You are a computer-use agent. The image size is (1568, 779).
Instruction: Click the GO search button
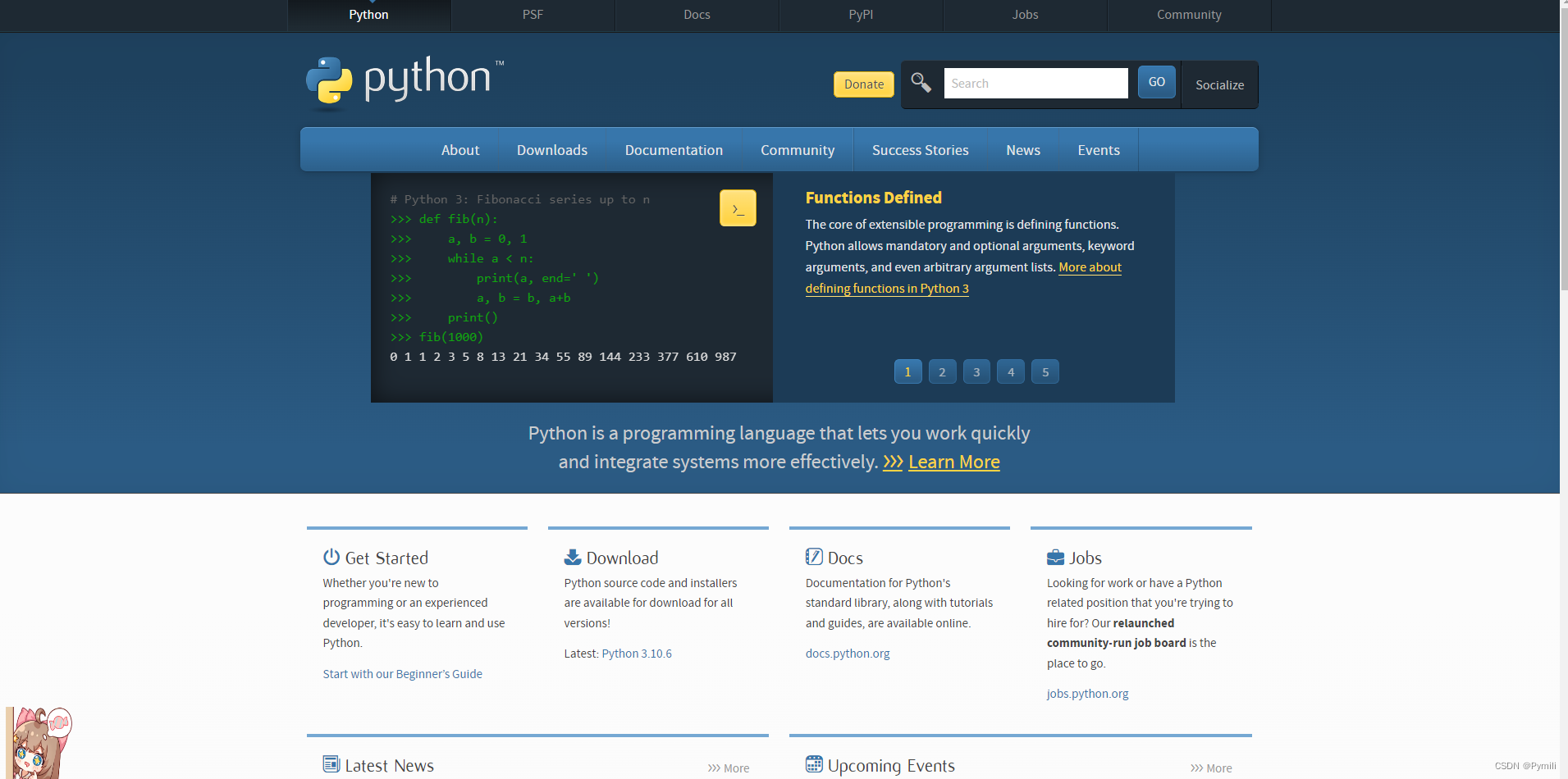point(1157,82)
